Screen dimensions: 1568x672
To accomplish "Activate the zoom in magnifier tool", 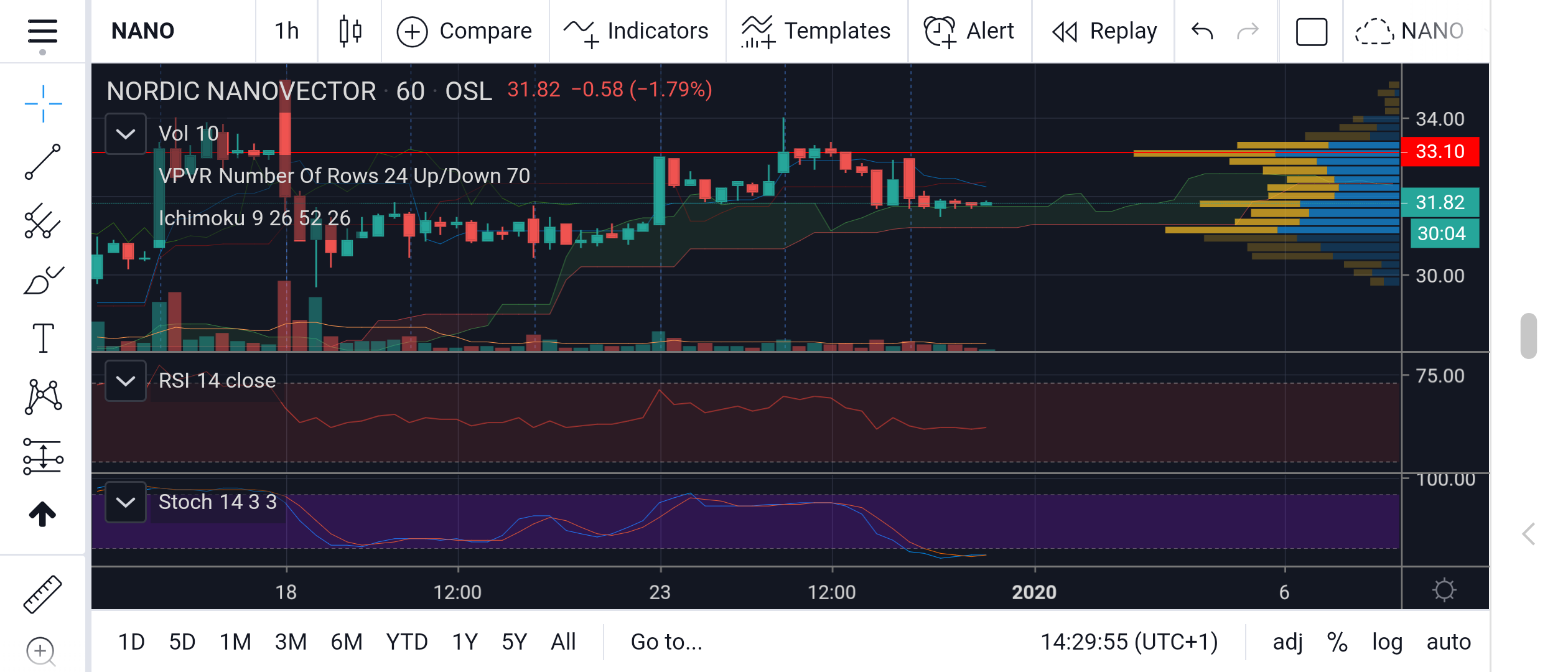I will 41,651.
